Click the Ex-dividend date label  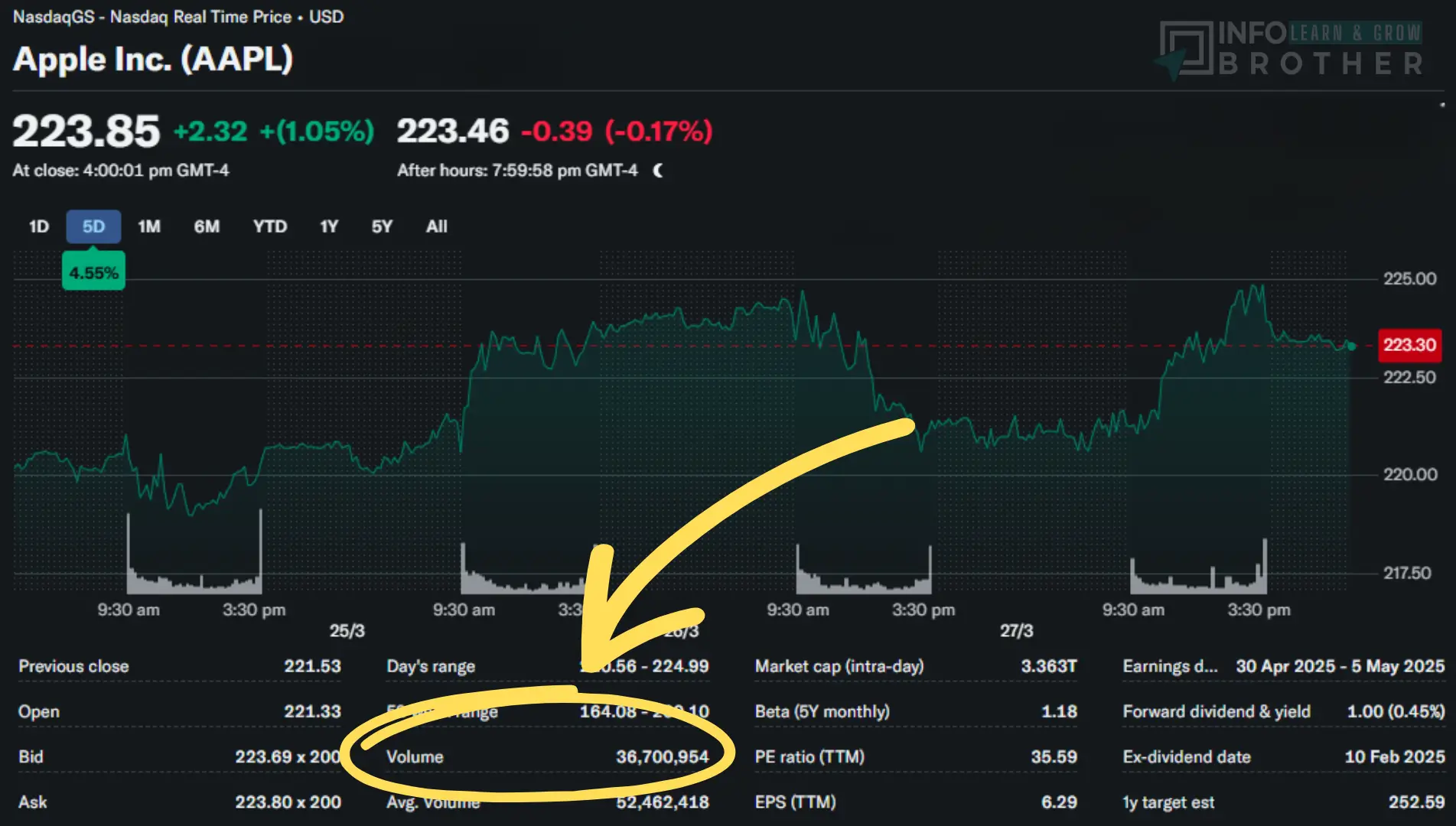(1187, 756)
